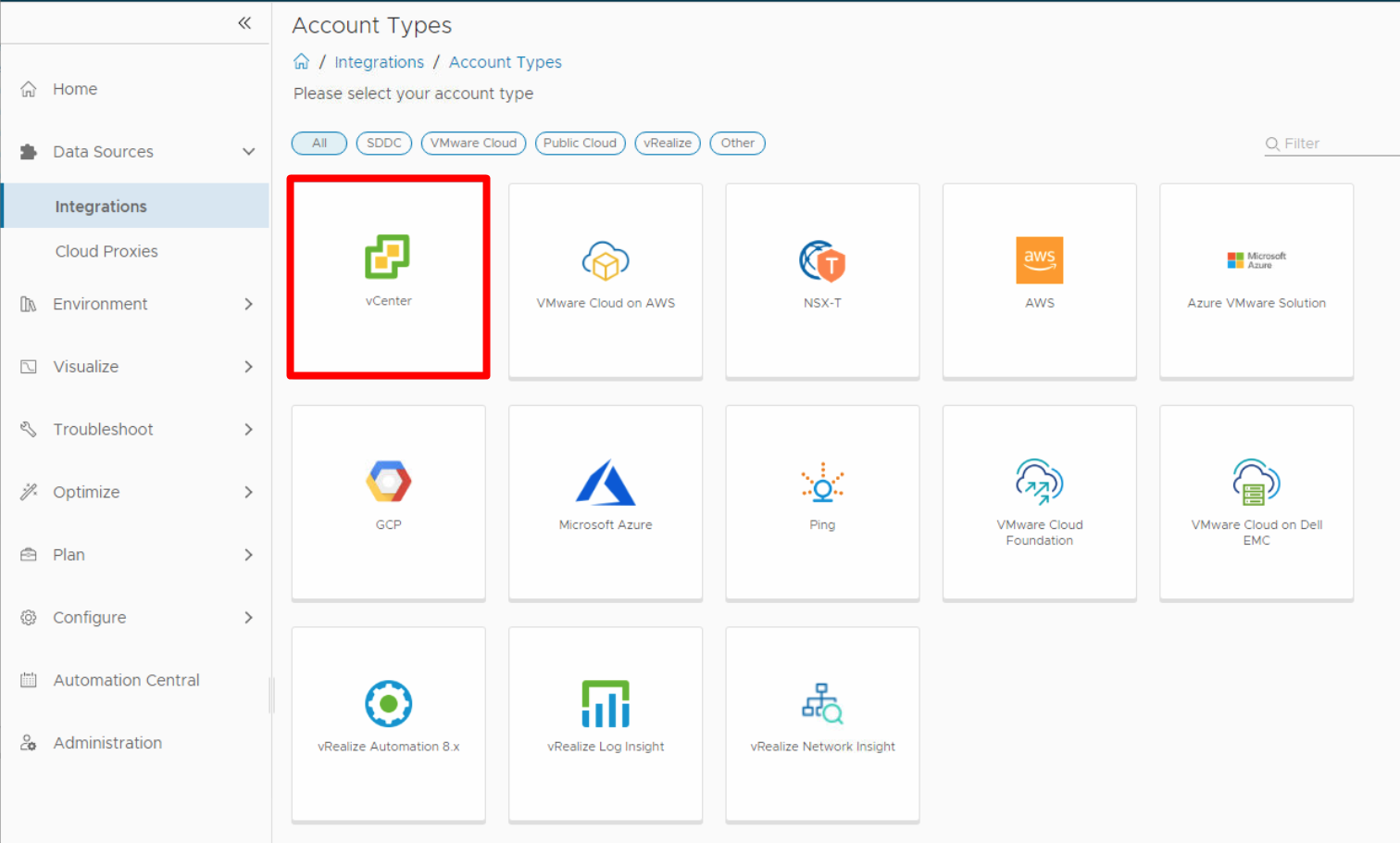Switch the filter to vRealize

[667, 143]
